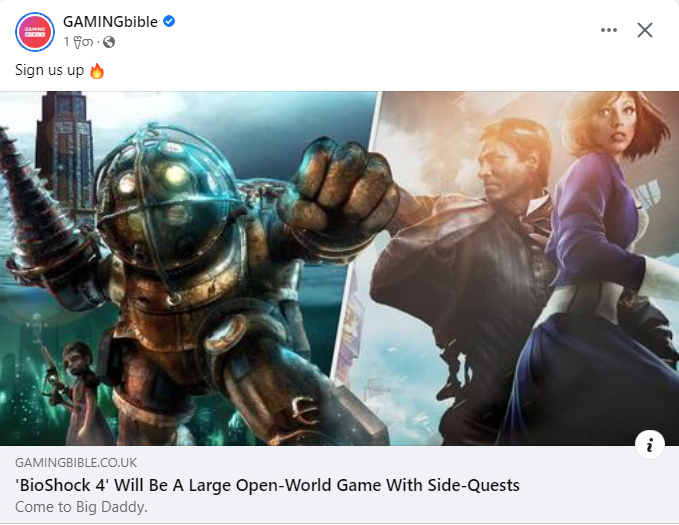The width and height of the screenshot is (679, 525).
Task: Open the three-dot post options menu
Action: point(608,30)
